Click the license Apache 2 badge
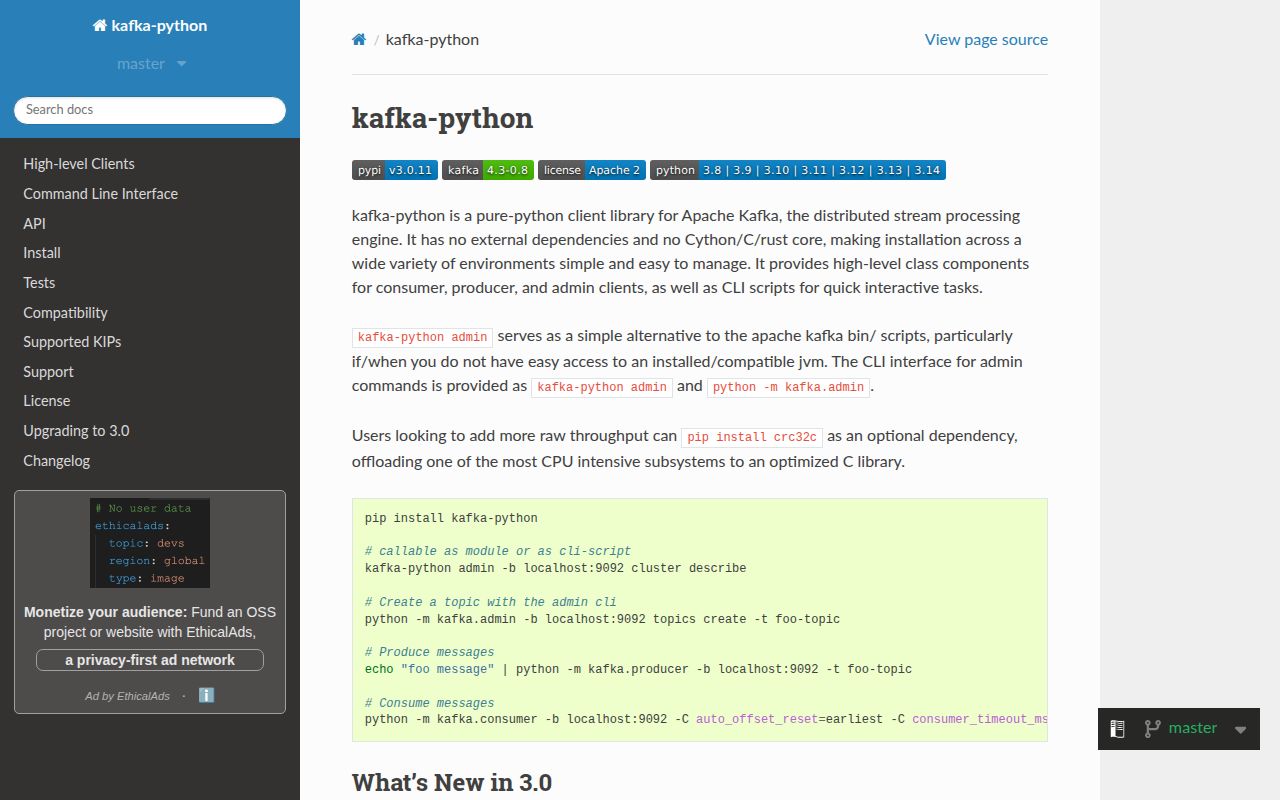 coord(591,170)
